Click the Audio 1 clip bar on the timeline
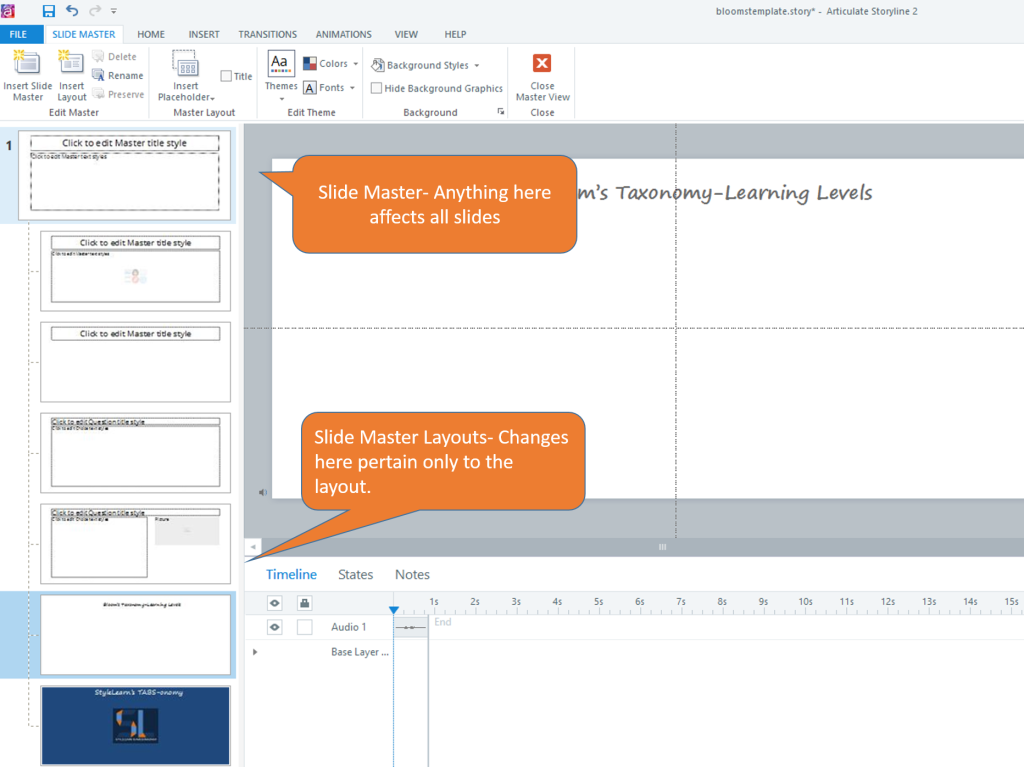The height and width of the screenshot is (767, 1024). tap(410, 627)
